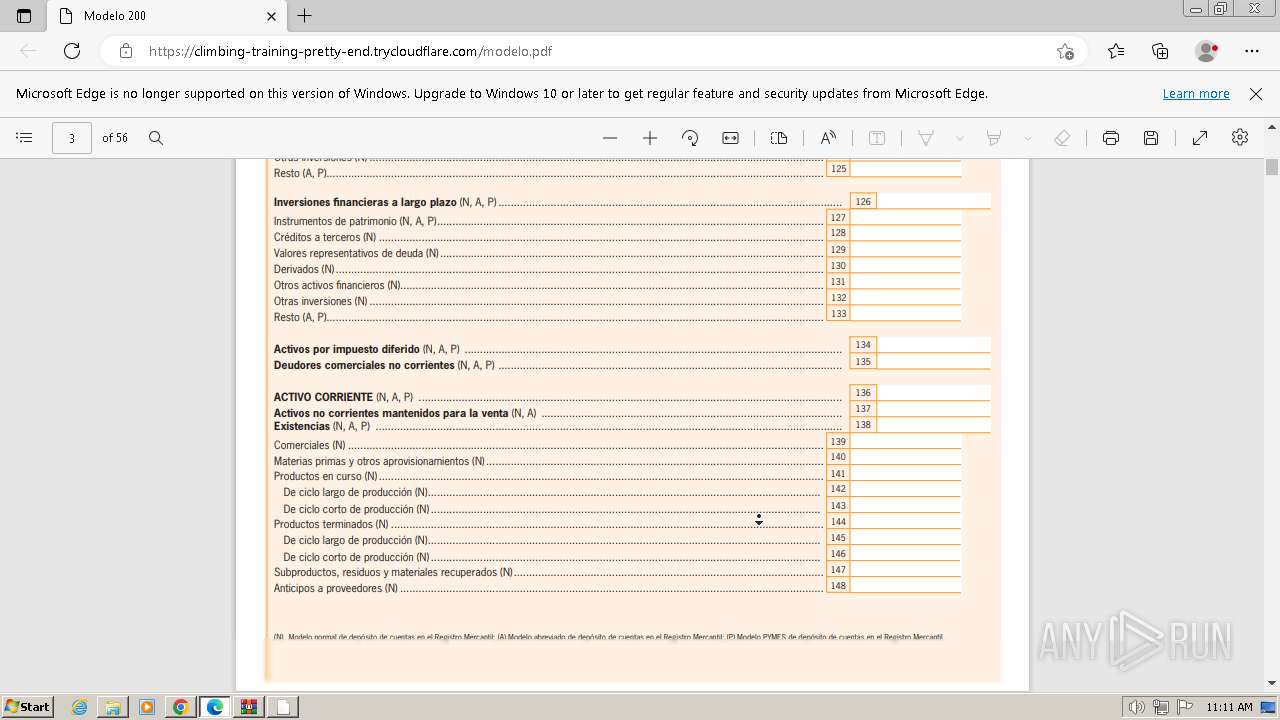Open Settings and more menu

[1252, 51]
